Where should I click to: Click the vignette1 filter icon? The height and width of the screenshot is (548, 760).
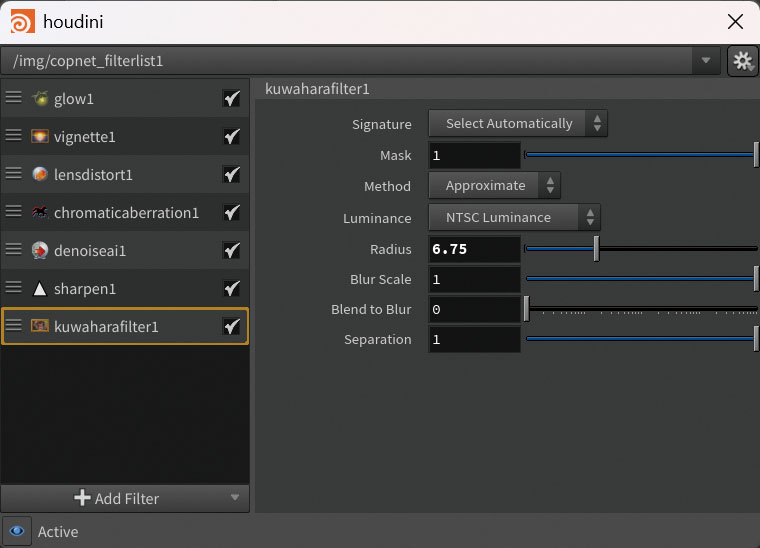click(x=40, y=136)
